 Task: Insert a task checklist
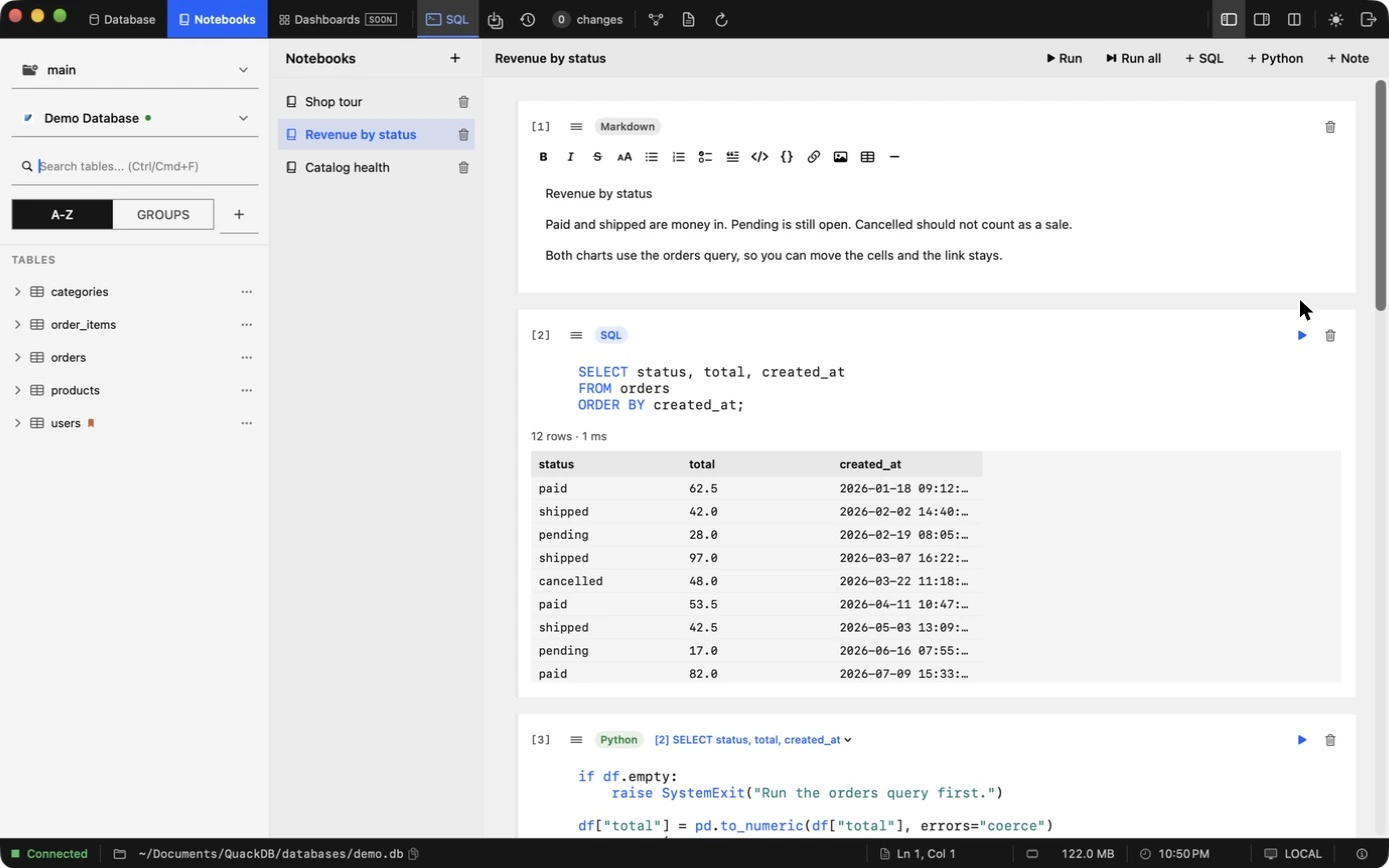point(705,157)
